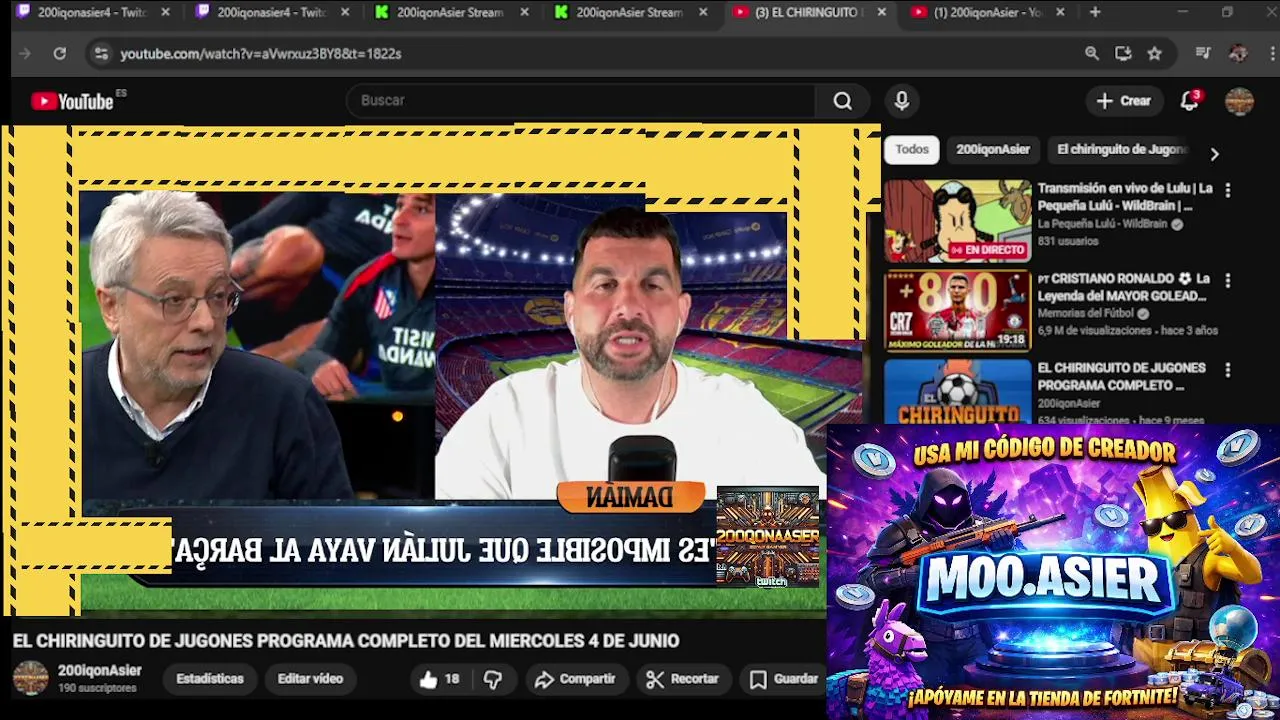This screenshot has height=720, width=1280.
Task: Click the YouTube search magnifier button
Action: [x=842, y=101]
